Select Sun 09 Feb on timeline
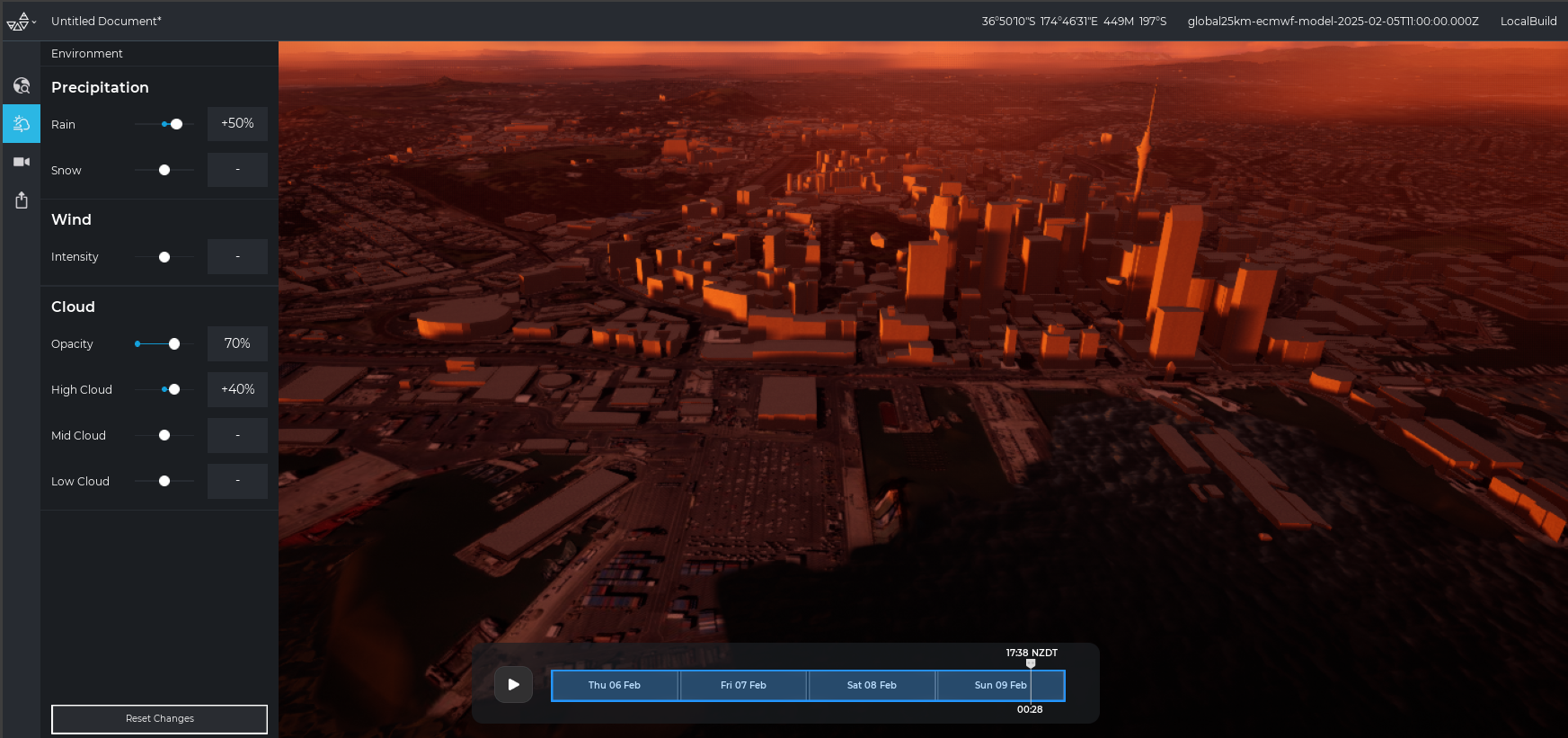This screenshot has height=738, width=1568. (1000, 685)
